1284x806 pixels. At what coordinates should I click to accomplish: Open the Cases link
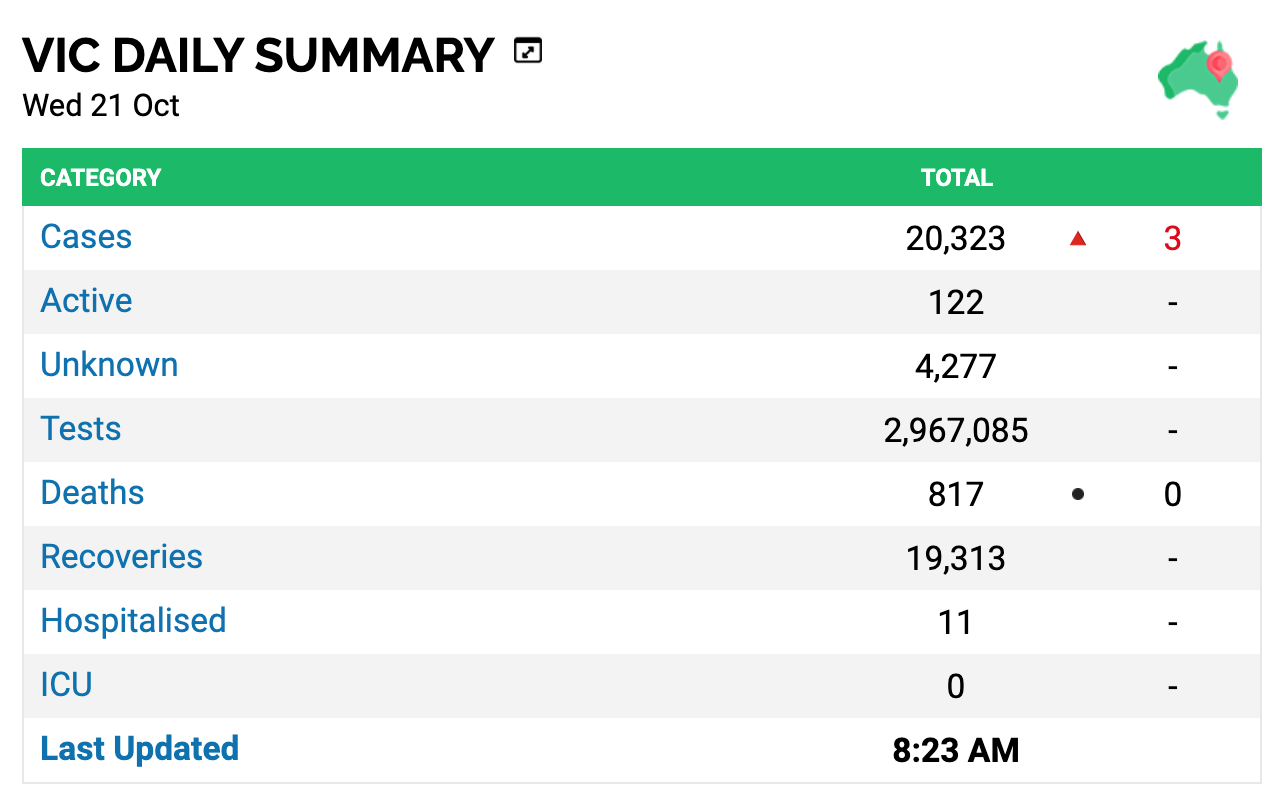[x=86, y=237]
